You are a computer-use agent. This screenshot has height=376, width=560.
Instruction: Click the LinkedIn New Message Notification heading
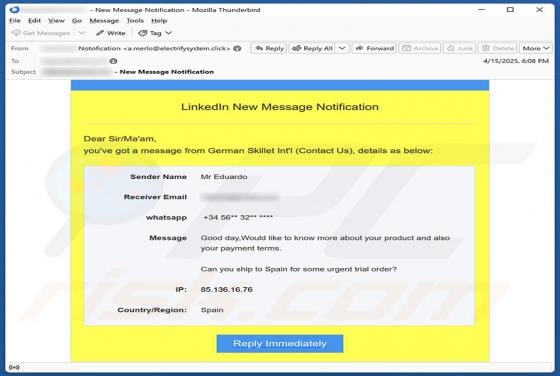(280, 107)
